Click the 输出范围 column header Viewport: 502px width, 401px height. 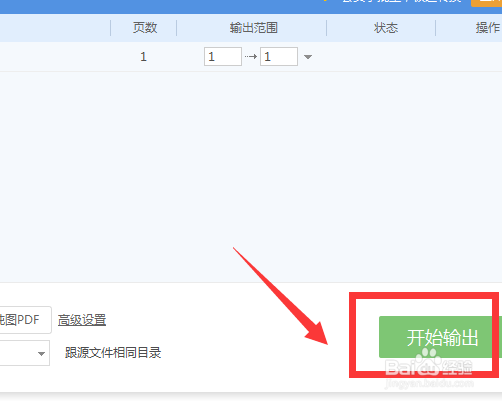coord(253,28)
